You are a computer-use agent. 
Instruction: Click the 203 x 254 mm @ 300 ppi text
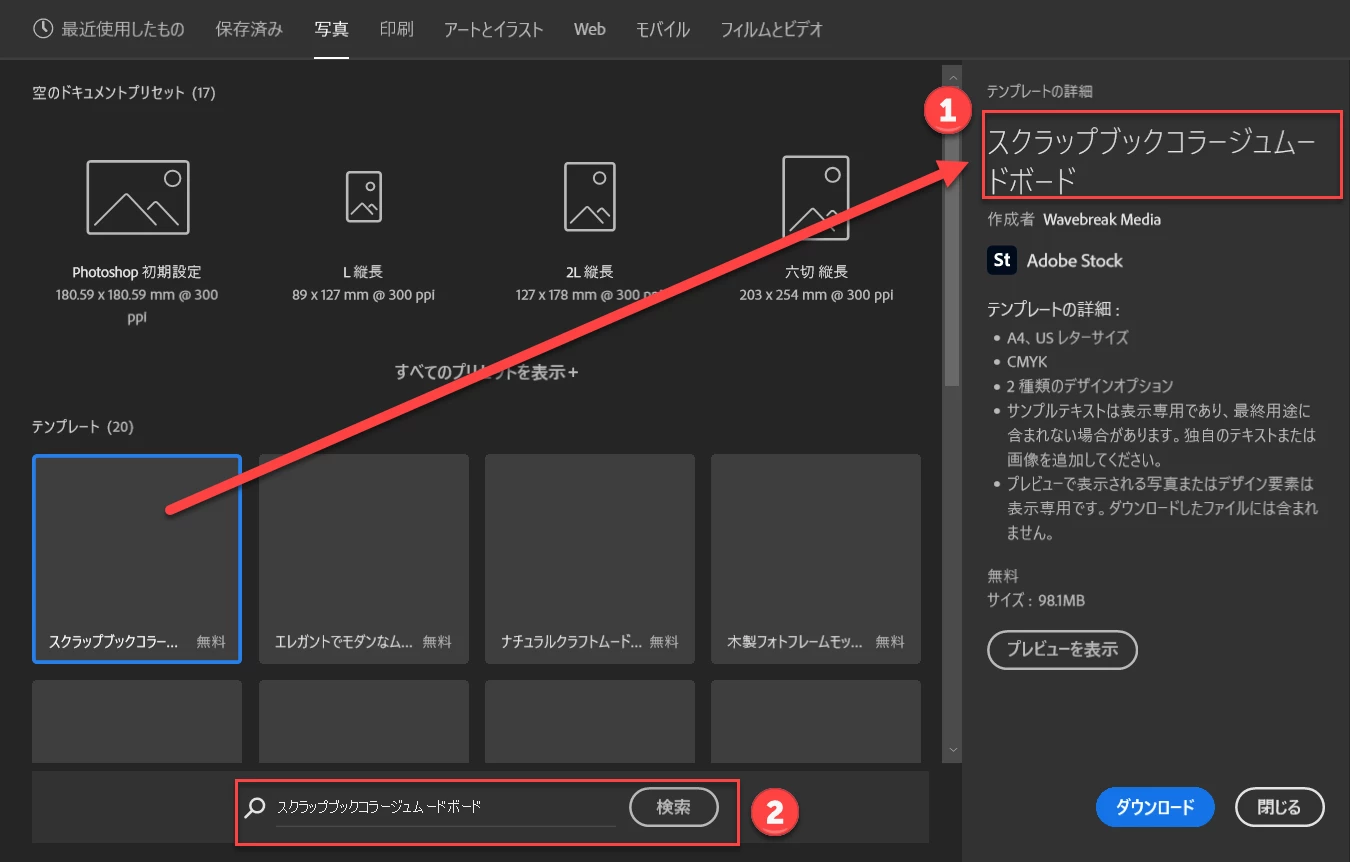(815, 295)
